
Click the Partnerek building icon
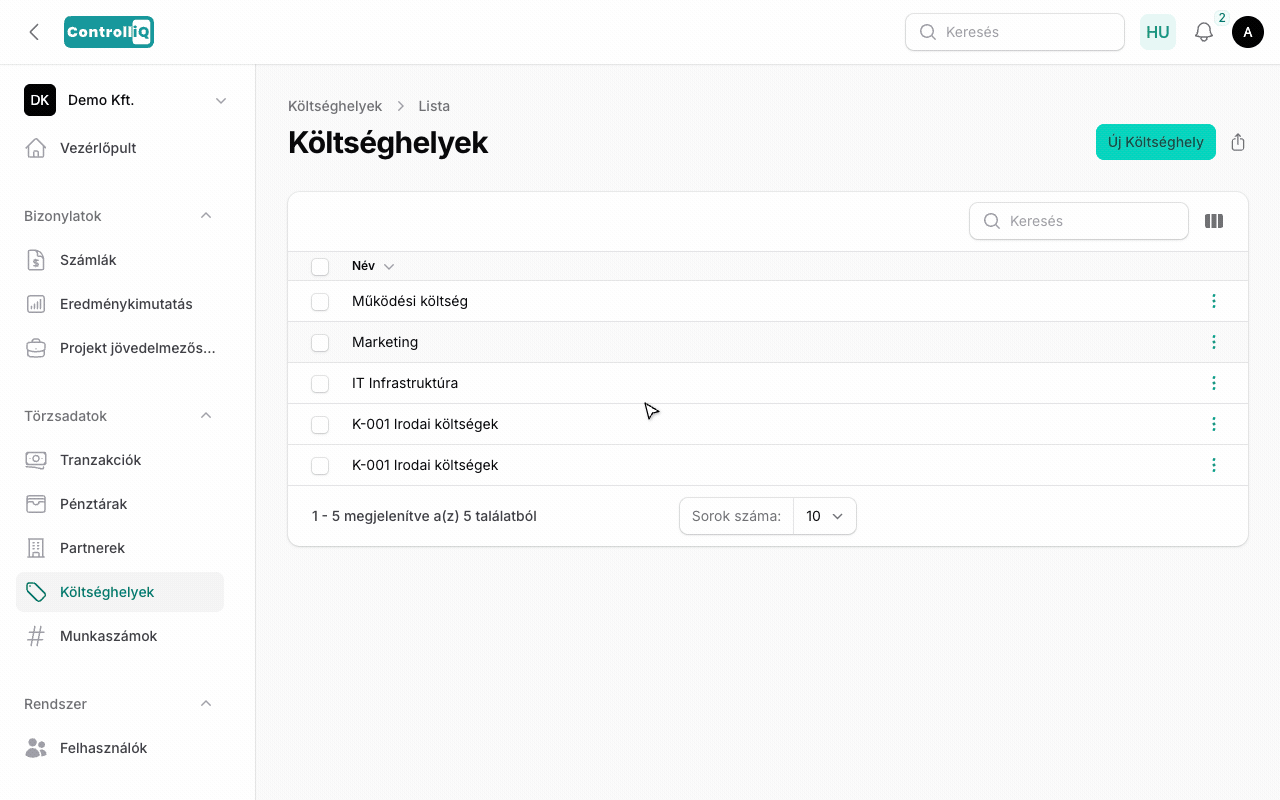click(36, 548)
